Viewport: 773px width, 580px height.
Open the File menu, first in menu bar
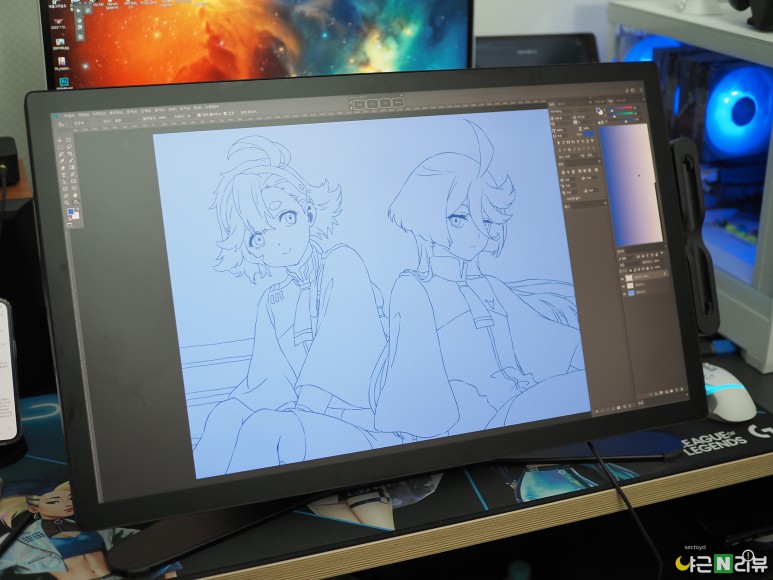[70, 116]
